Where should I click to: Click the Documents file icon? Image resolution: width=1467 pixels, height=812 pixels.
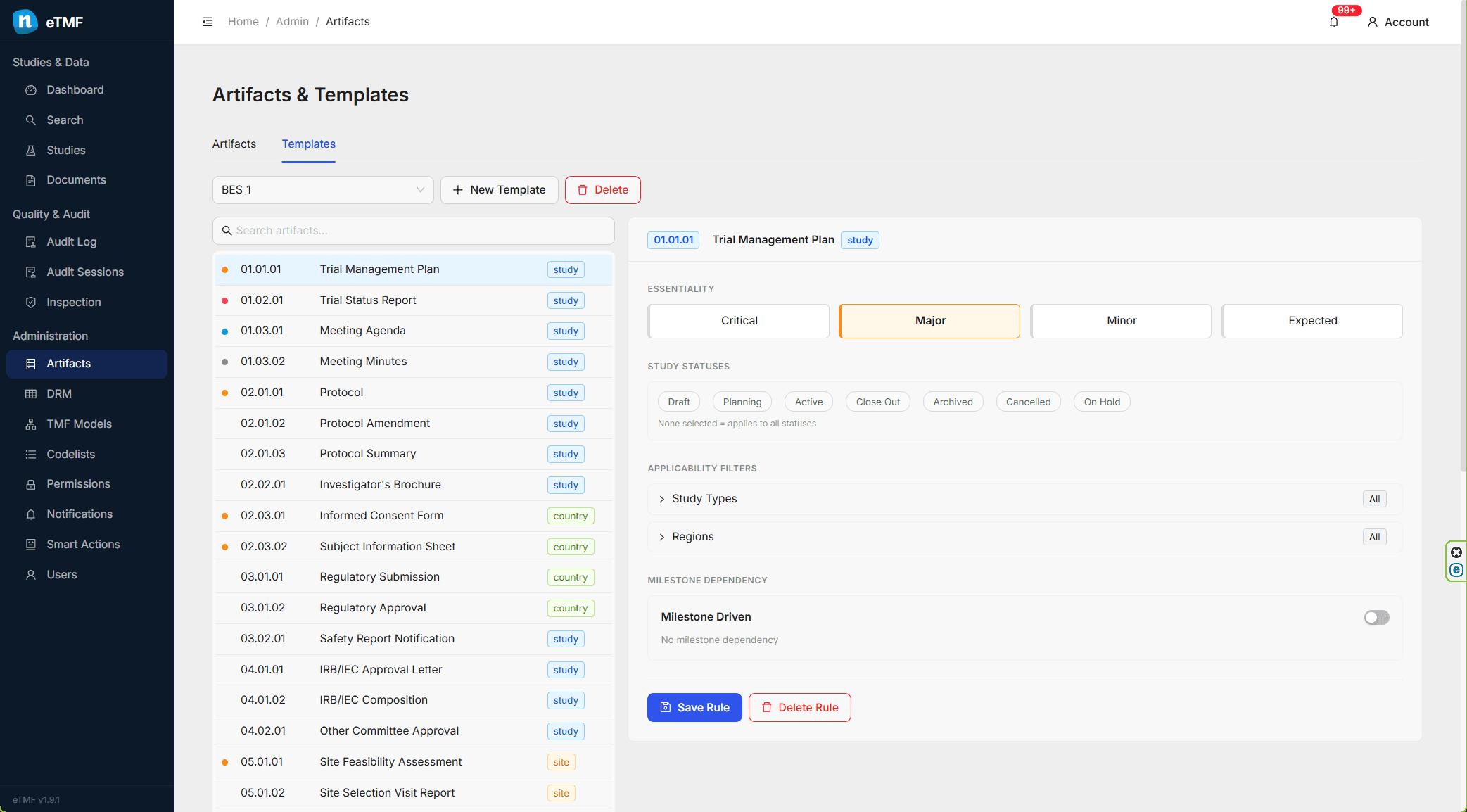[31, 180]
